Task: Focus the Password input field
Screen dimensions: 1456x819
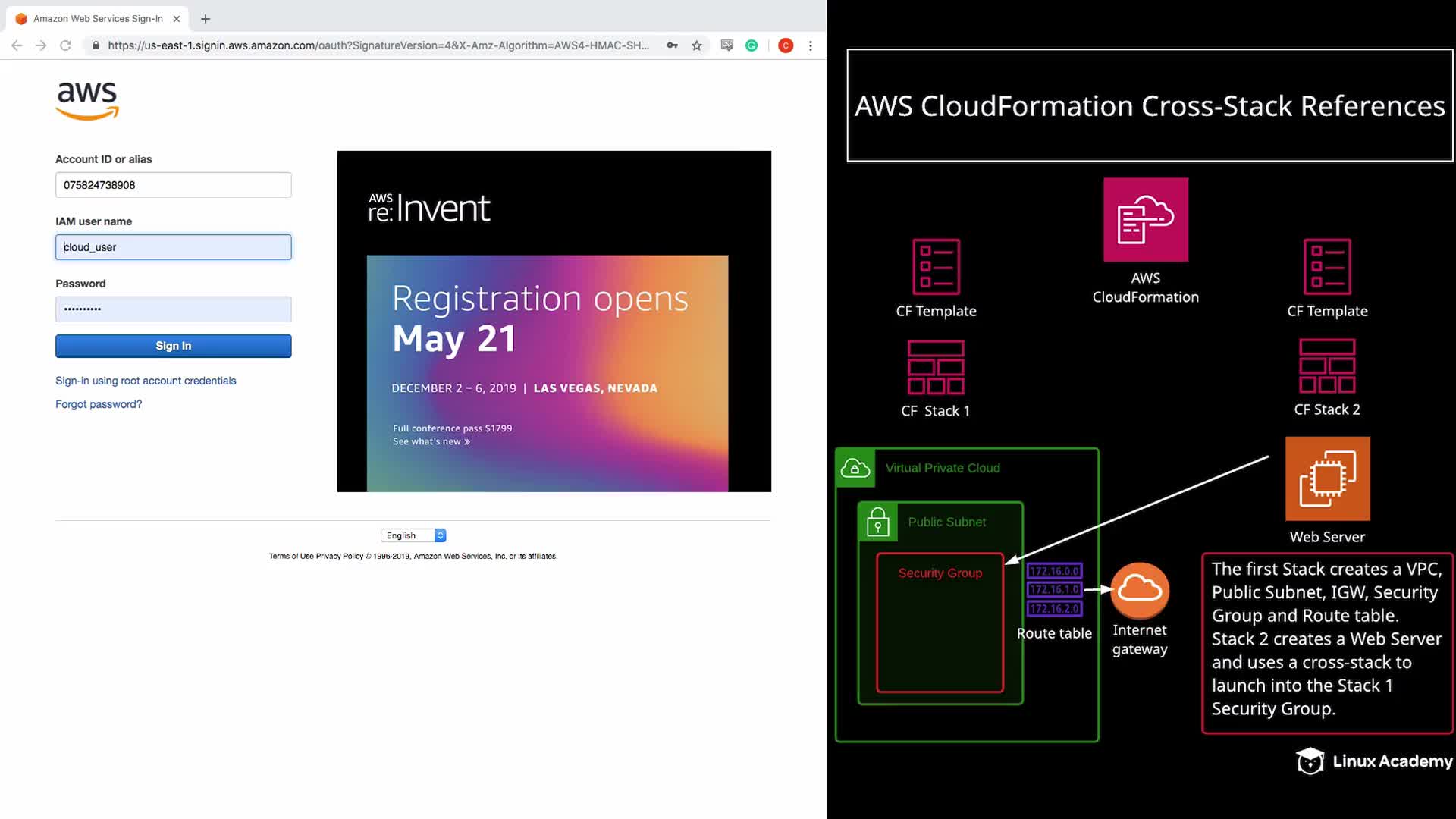Action: (173, 309)
